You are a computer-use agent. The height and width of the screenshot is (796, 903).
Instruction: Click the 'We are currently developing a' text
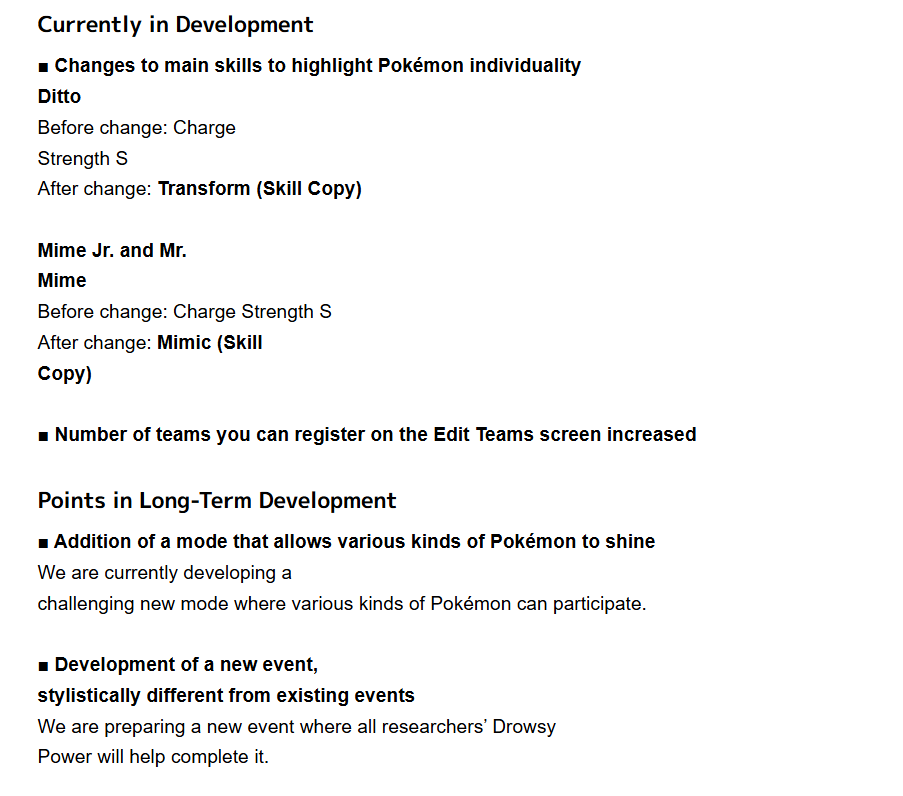[x=164, y=573]
